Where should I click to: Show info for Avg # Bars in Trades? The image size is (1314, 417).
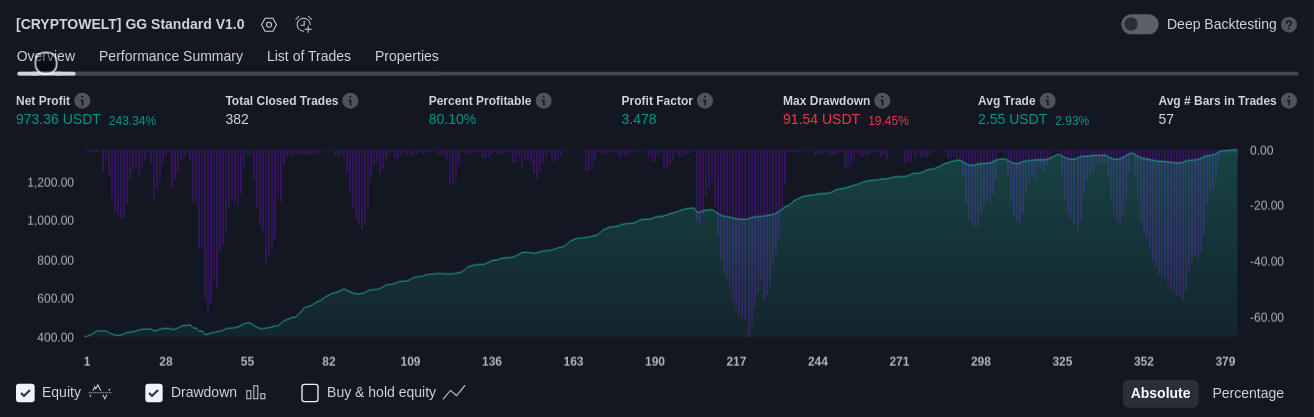(x=1289, y=101)
